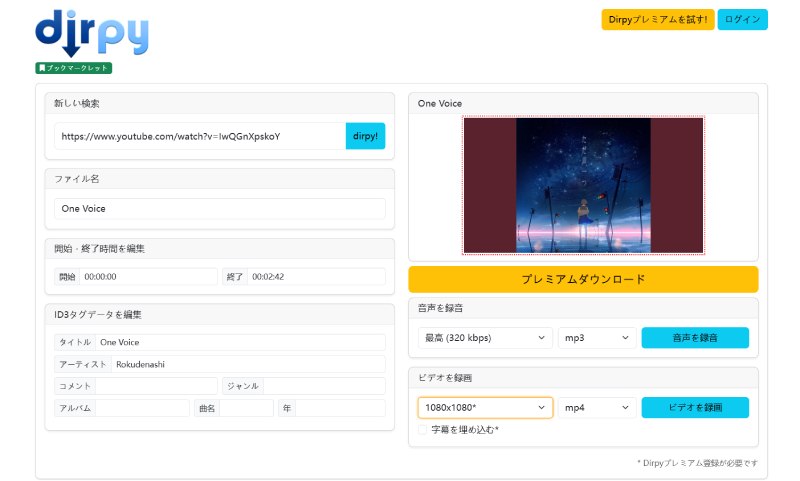Viewport: 800px width, 481px height.
Task: Click the blue dirpy! search button
Action: pos(365,136)
